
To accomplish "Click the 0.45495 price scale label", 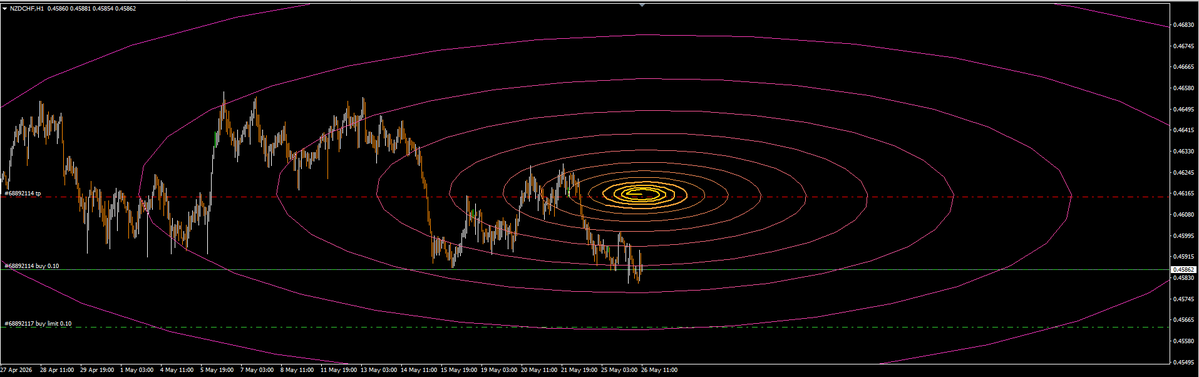I will (x=1184, y=363).
